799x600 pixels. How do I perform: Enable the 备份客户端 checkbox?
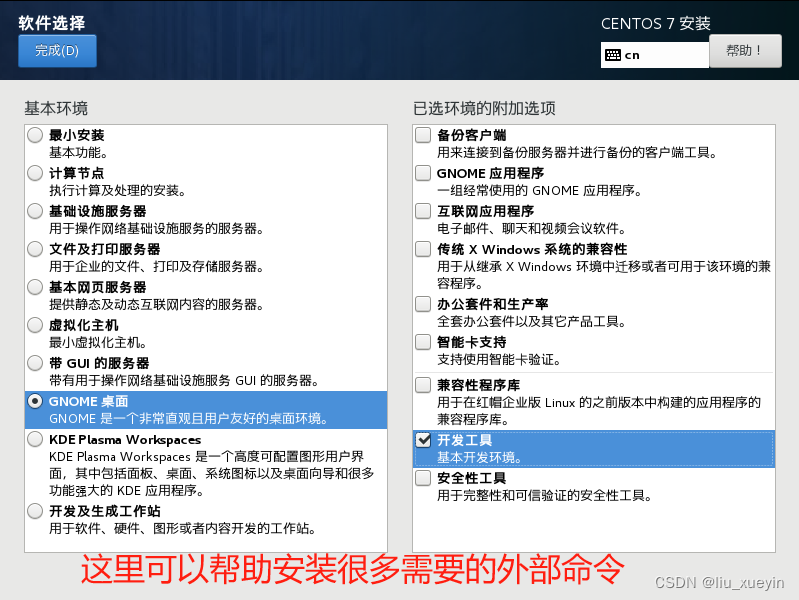423,135
